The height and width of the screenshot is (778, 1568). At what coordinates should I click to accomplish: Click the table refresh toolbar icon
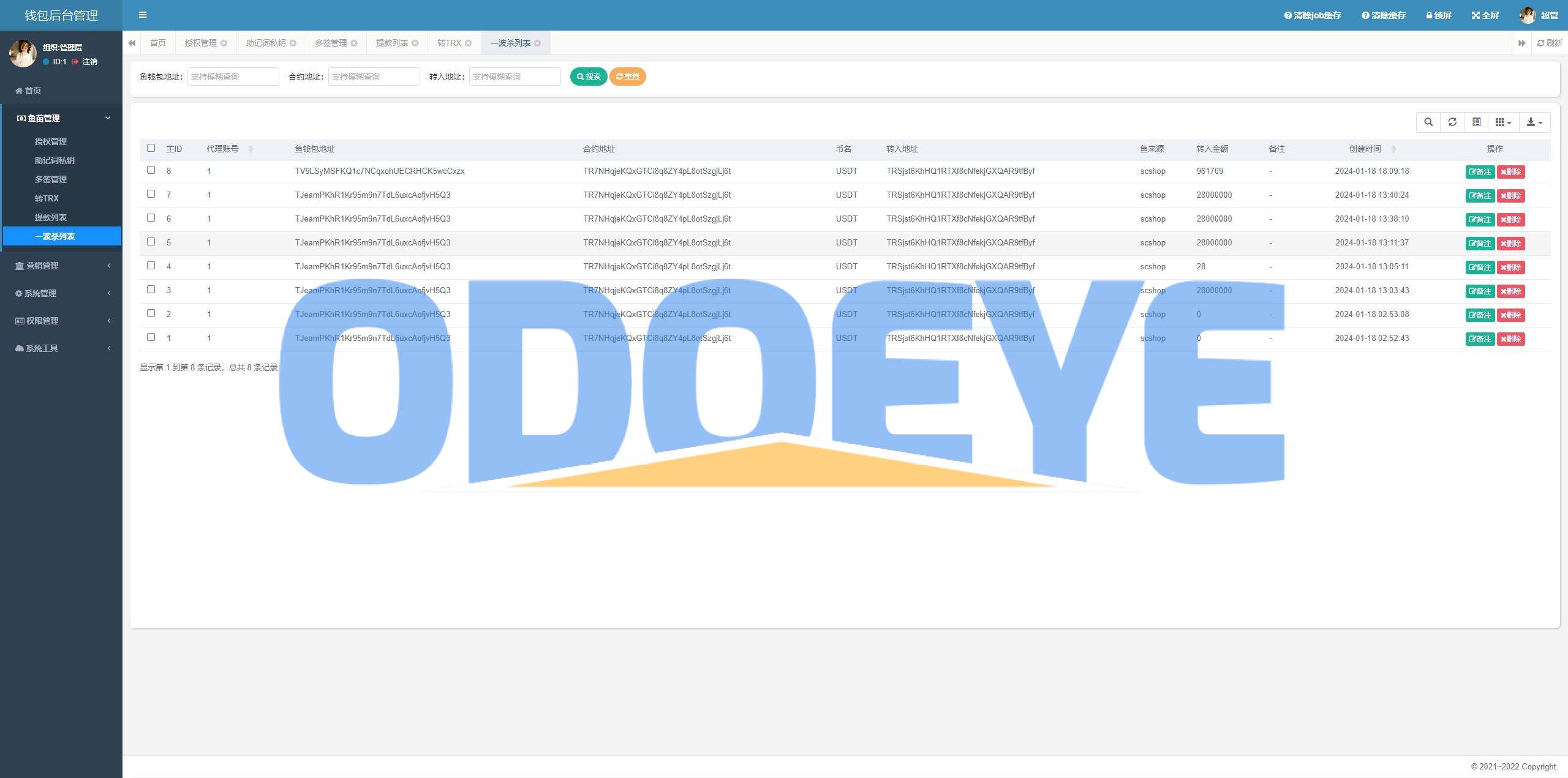coord(1452,122)
